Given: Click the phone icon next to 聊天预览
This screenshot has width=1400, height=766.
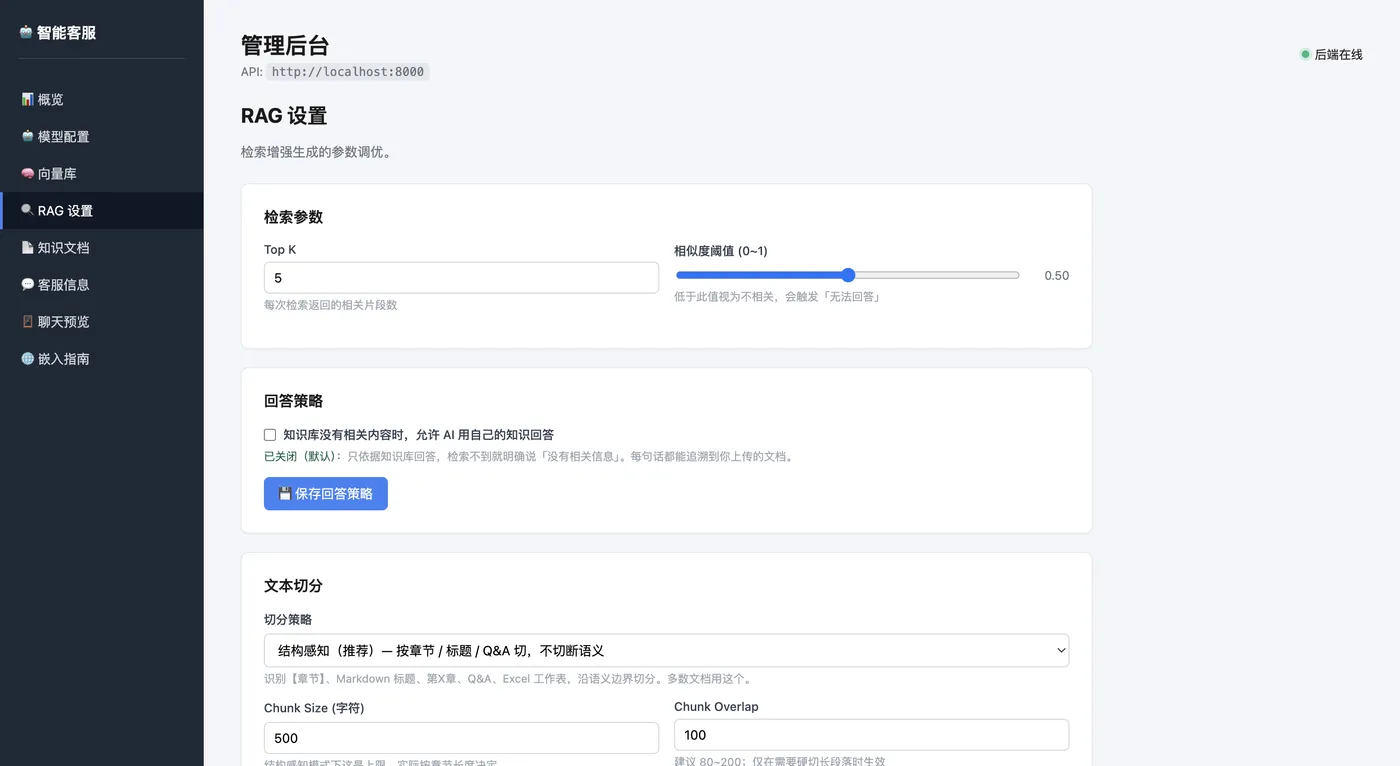Looking at the screenshot, I should 27,321.
